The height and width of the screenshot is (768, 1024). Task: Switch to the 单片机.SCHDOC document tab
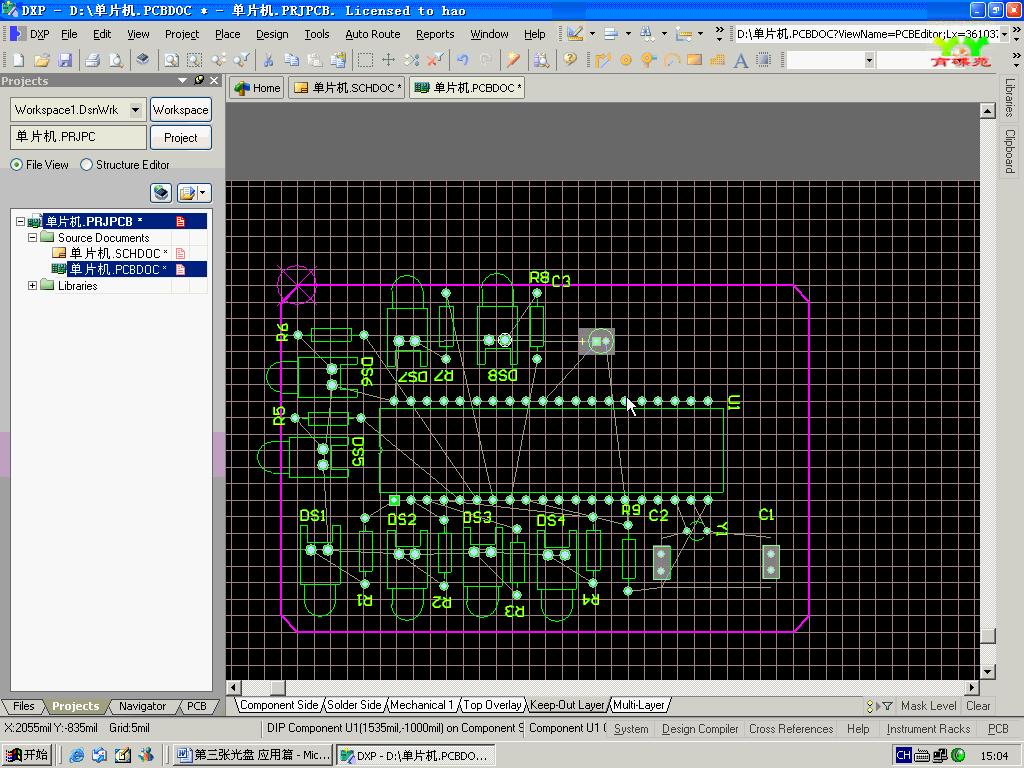[x=347, y=88]
